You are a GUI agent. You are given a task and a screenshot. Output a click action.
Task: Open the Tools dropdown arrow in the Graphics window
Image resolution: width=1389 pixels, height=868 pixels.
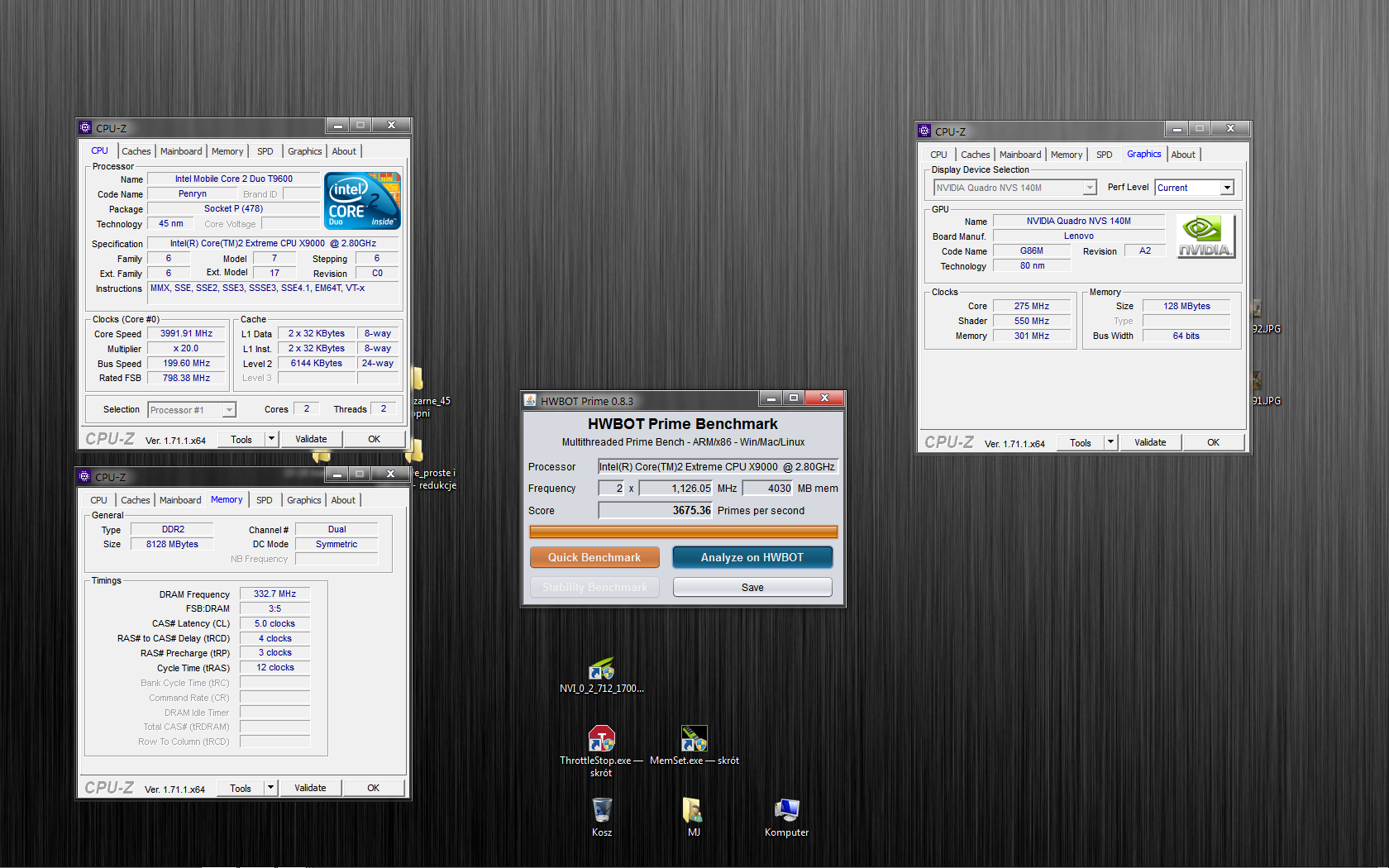1110,442
